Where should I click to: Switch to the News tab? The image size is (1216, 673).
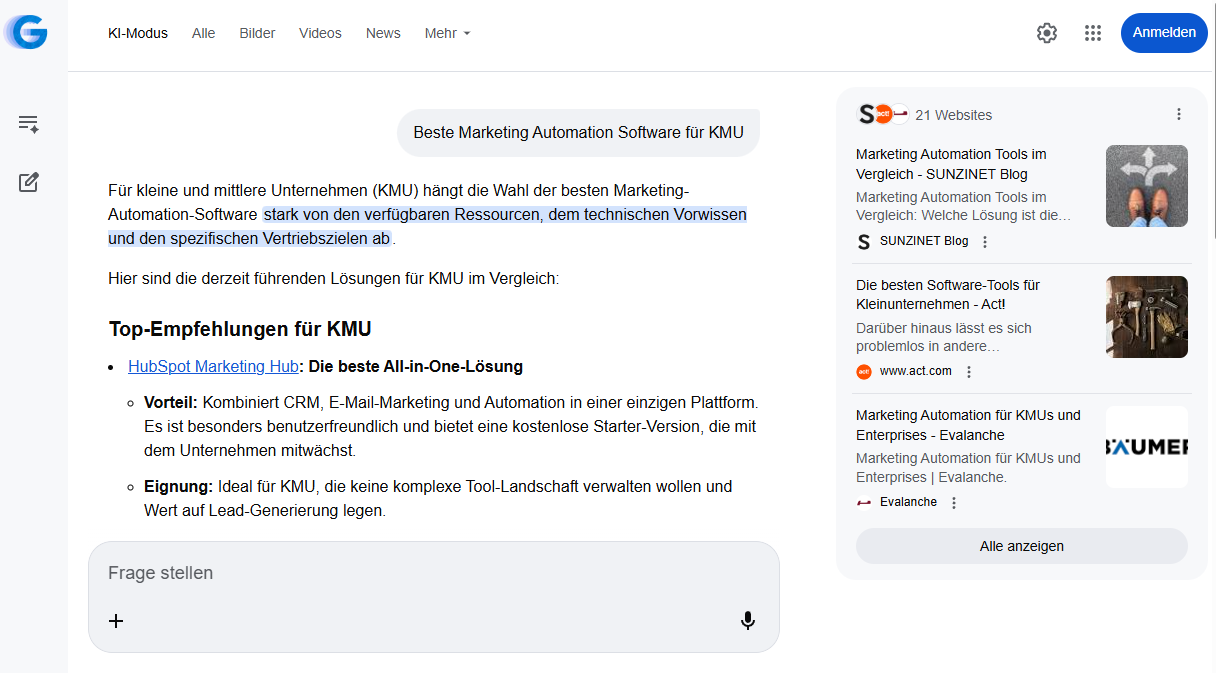[383, 33]
